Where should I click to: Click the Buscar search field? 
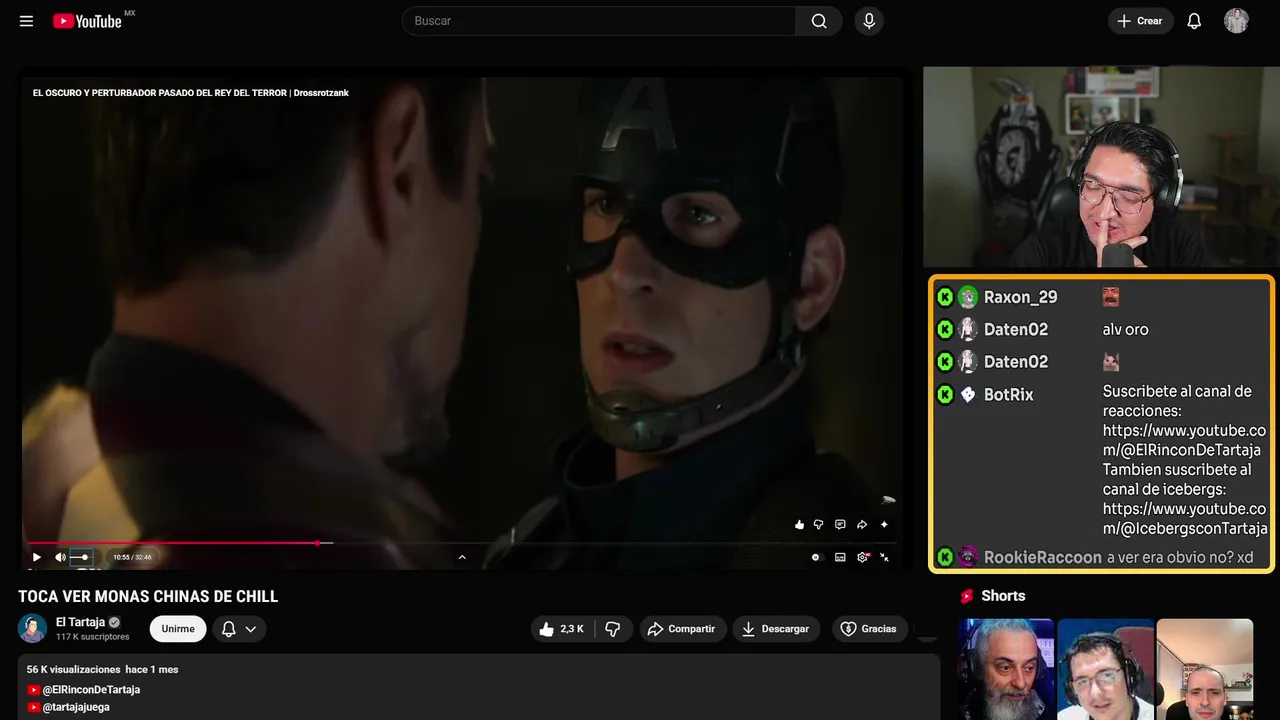click(599, 21)
